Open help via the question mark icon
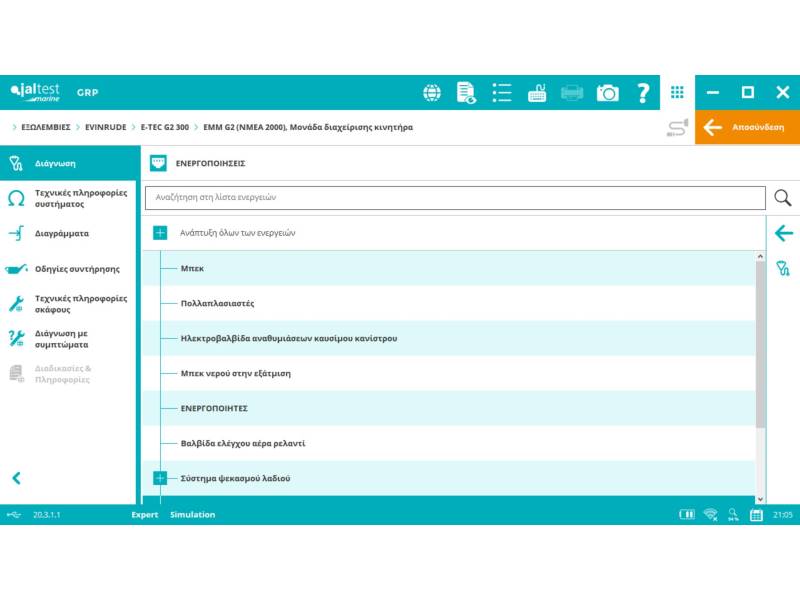800x600 pixels. (x=643, y=93)
